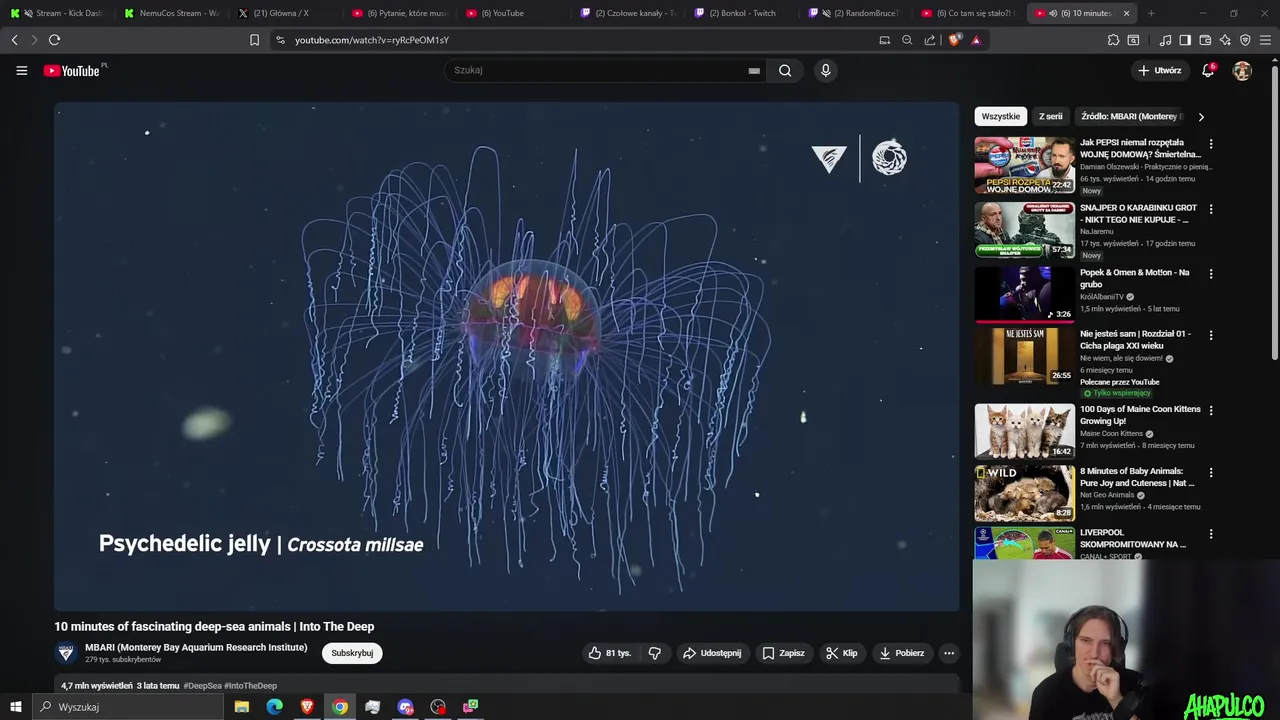Open more actions ellipsis under the video
This screenshot has height=720, width=1280.
pyautogui.click(x=949, y=653)
